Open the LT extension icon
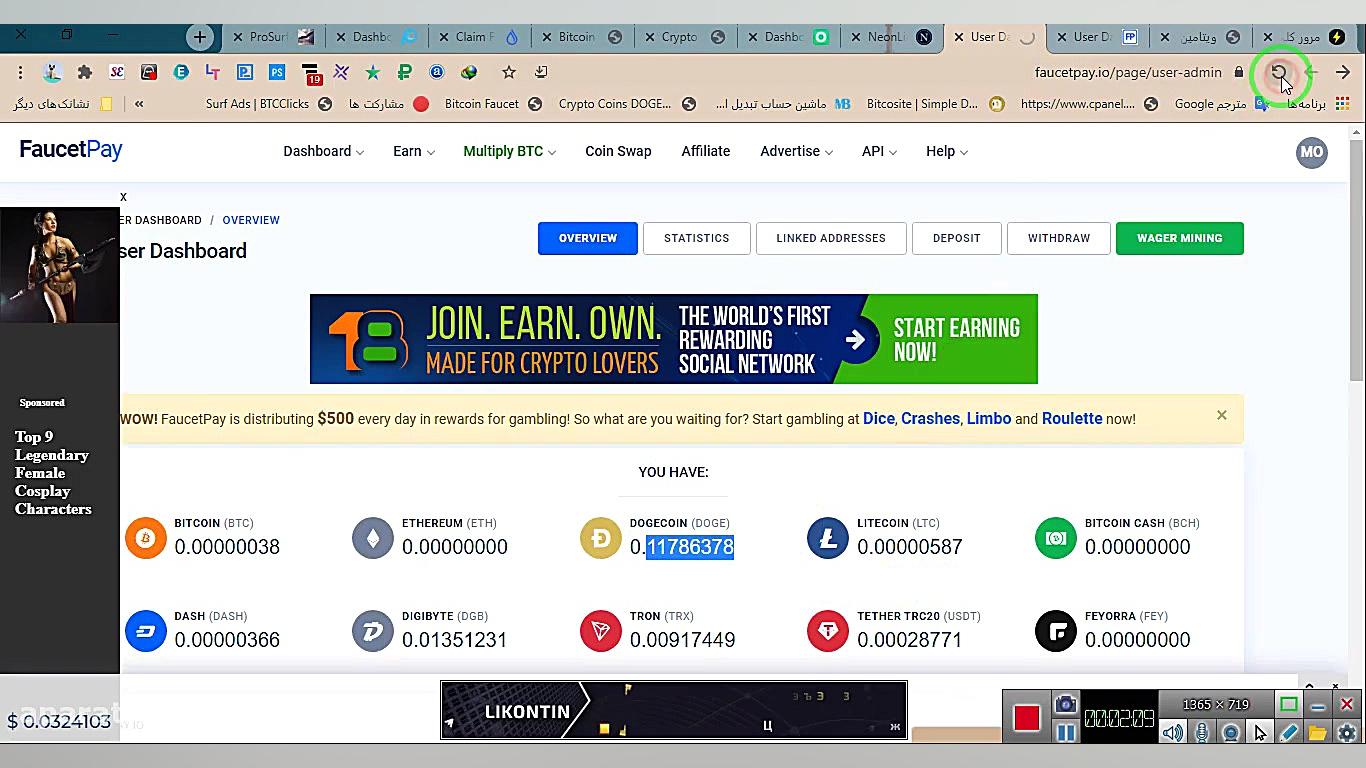This screenshot has width=1366, height=768. click(x=213, y=72)
